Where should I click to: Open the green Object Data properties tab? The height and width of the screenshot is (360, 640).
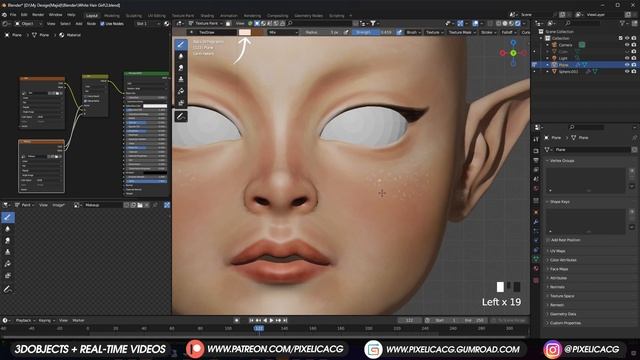[536, 258]
